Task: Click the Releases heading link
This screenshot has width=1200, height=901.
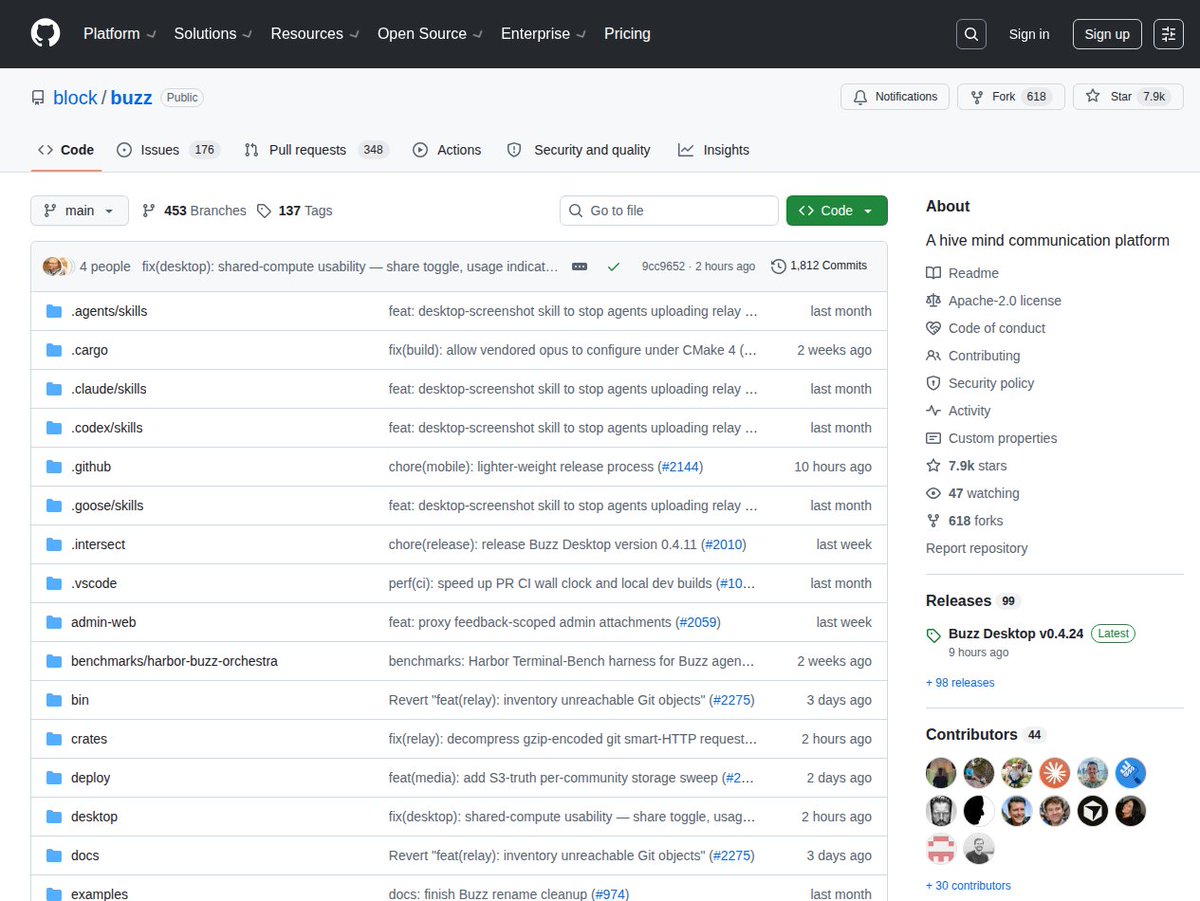Action: coord(958,601)
